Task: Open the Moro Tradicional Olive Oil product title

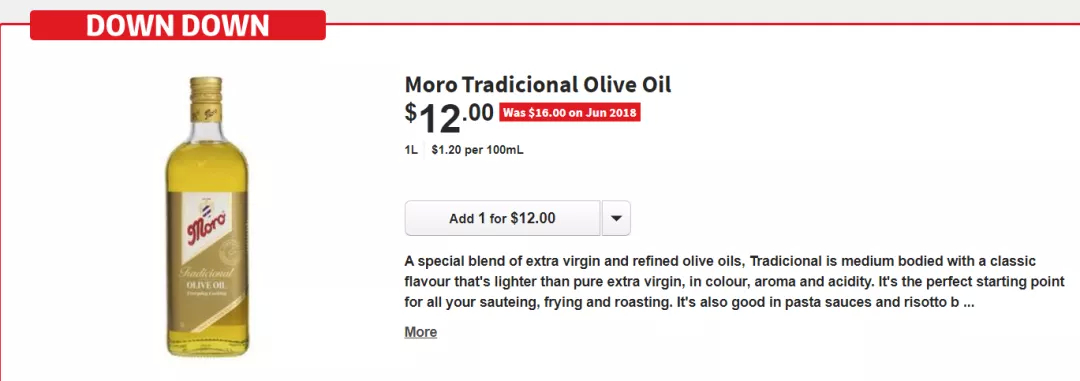Action: point(538,84)
